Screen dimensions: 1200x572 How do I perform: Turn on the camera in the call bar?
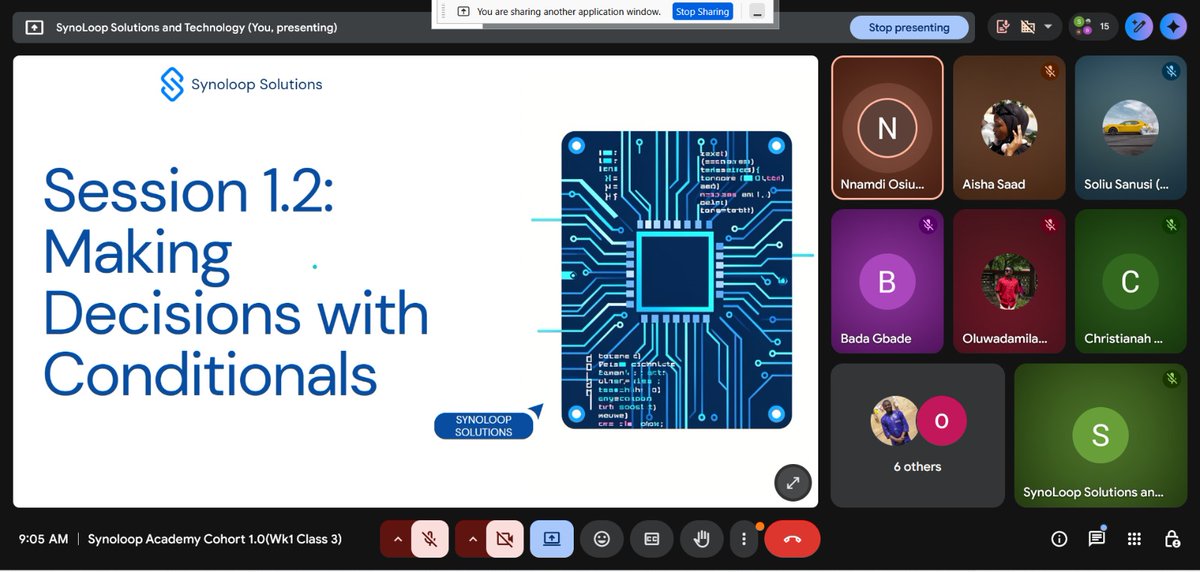pyautogui.click(x=504, y=539)
